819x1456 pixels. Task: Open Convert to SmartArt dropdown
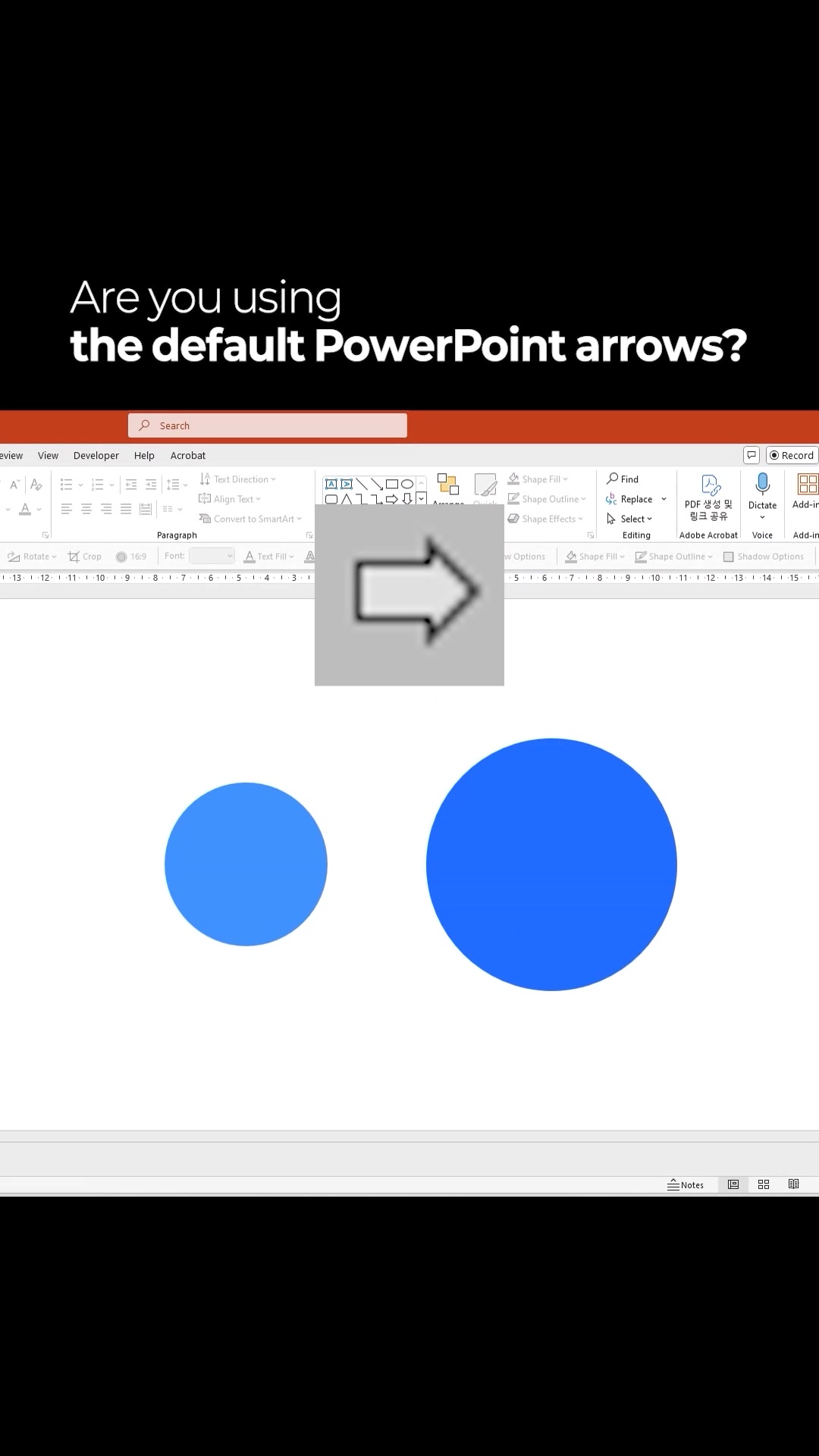point(250,519)
